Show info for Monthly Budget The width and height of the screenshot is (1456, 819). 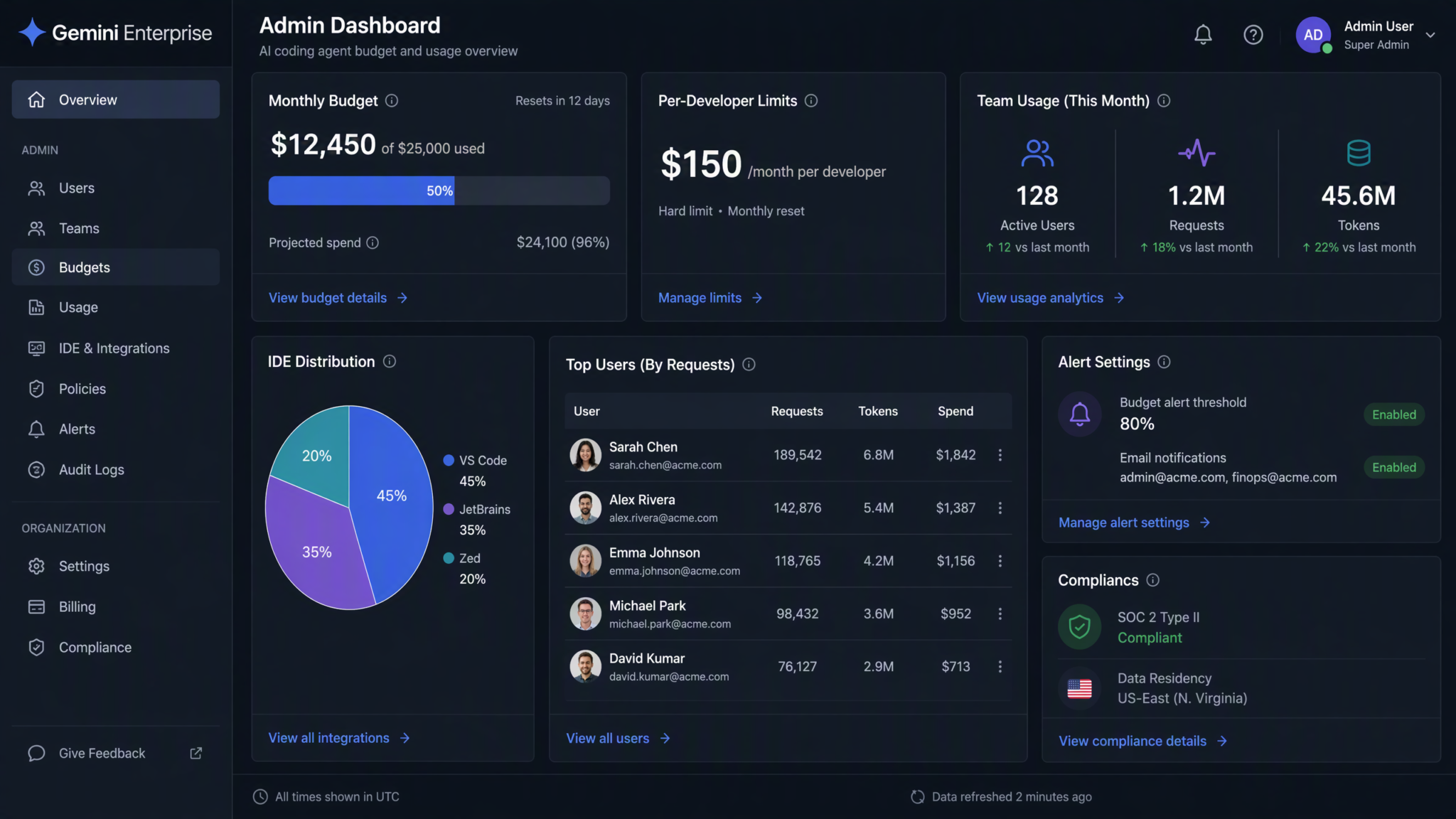coord(392,100)
